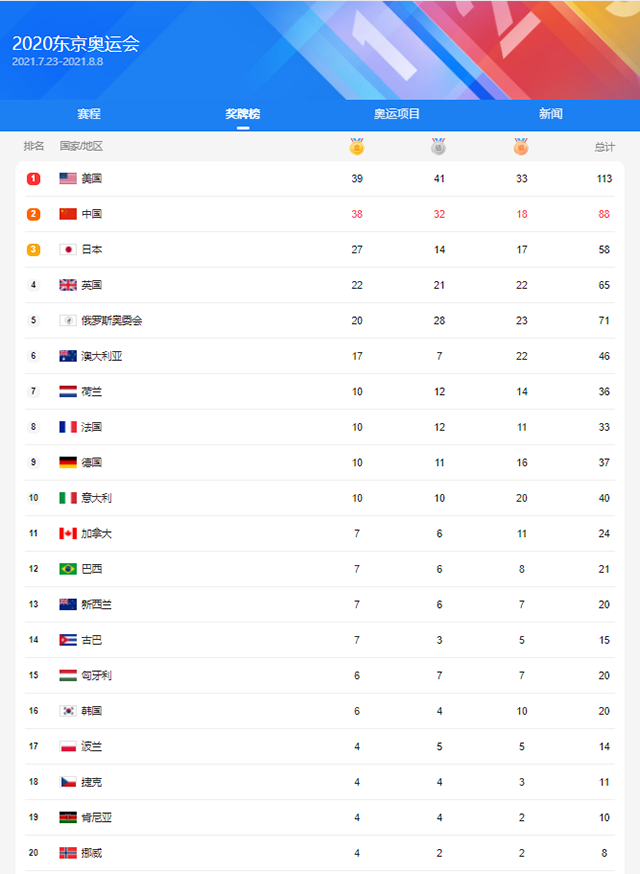Click the silver medal column icon

[439, 147]
